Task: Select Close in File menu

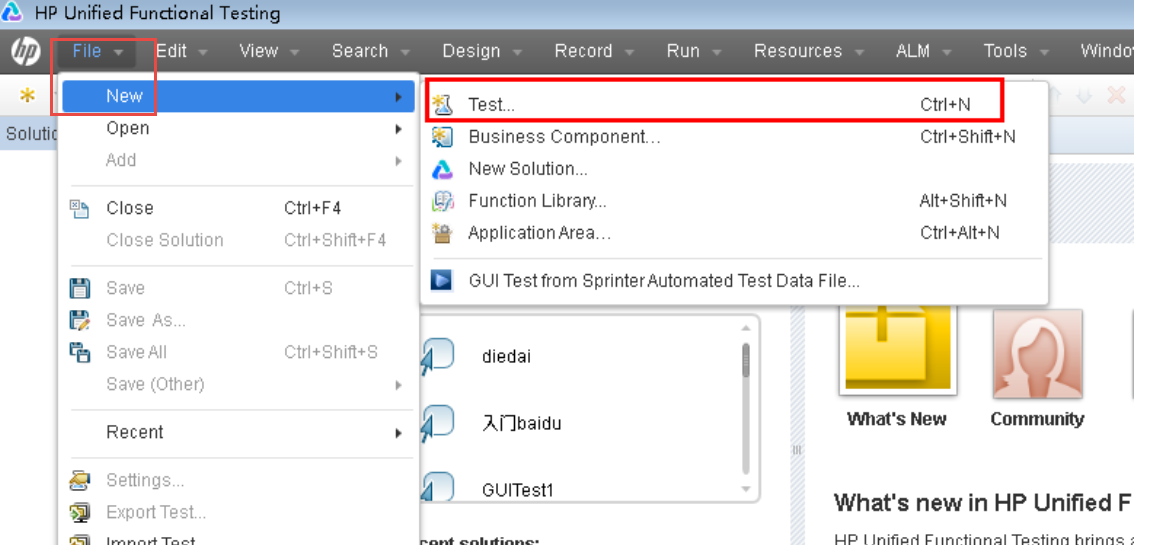Action: click(x=238, y=208)
